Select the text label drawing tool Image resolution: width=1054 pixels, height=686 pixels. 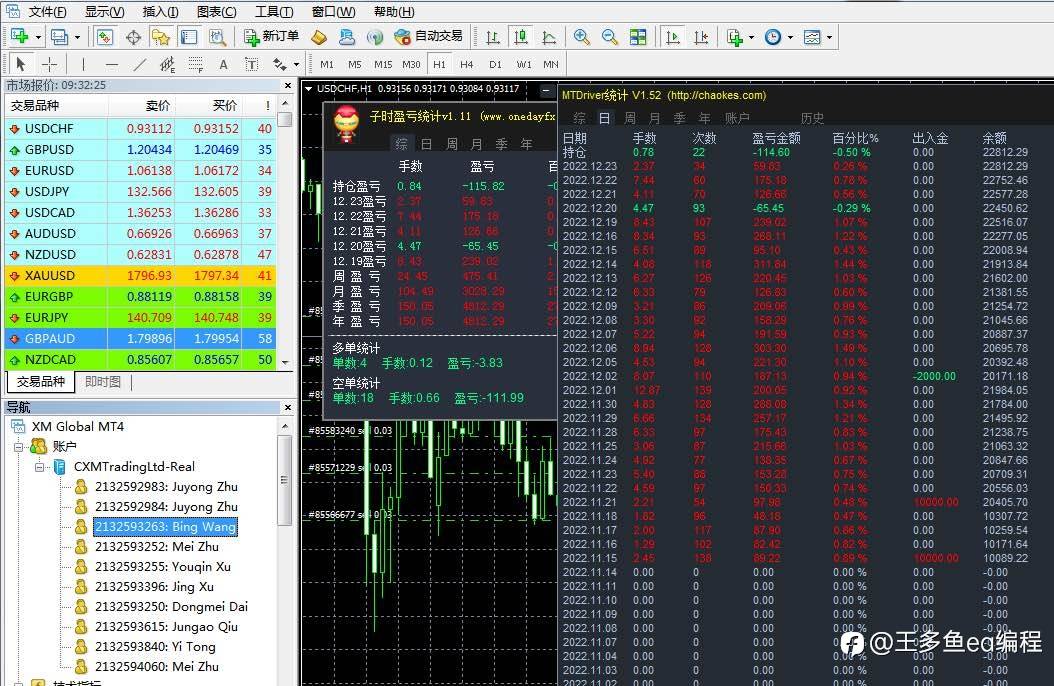tap(223, 64)
